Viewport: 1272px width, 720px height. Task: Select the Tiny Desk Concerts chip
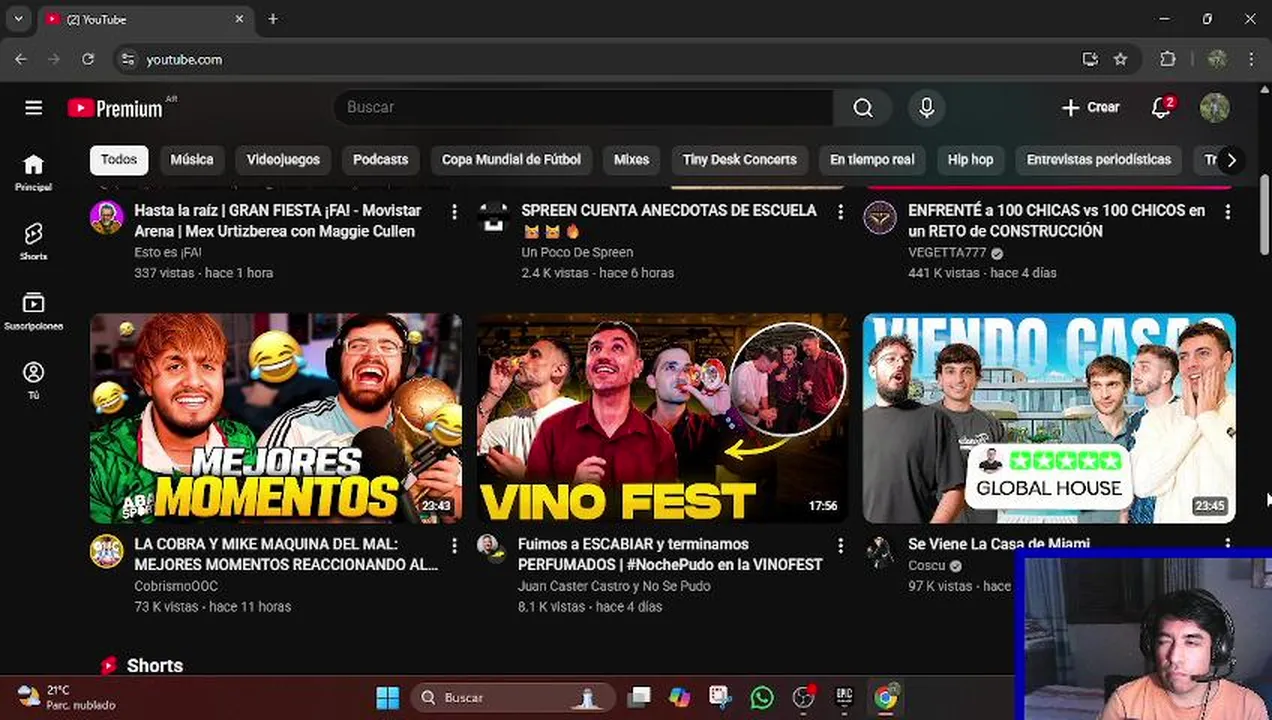tap(740, 160)
